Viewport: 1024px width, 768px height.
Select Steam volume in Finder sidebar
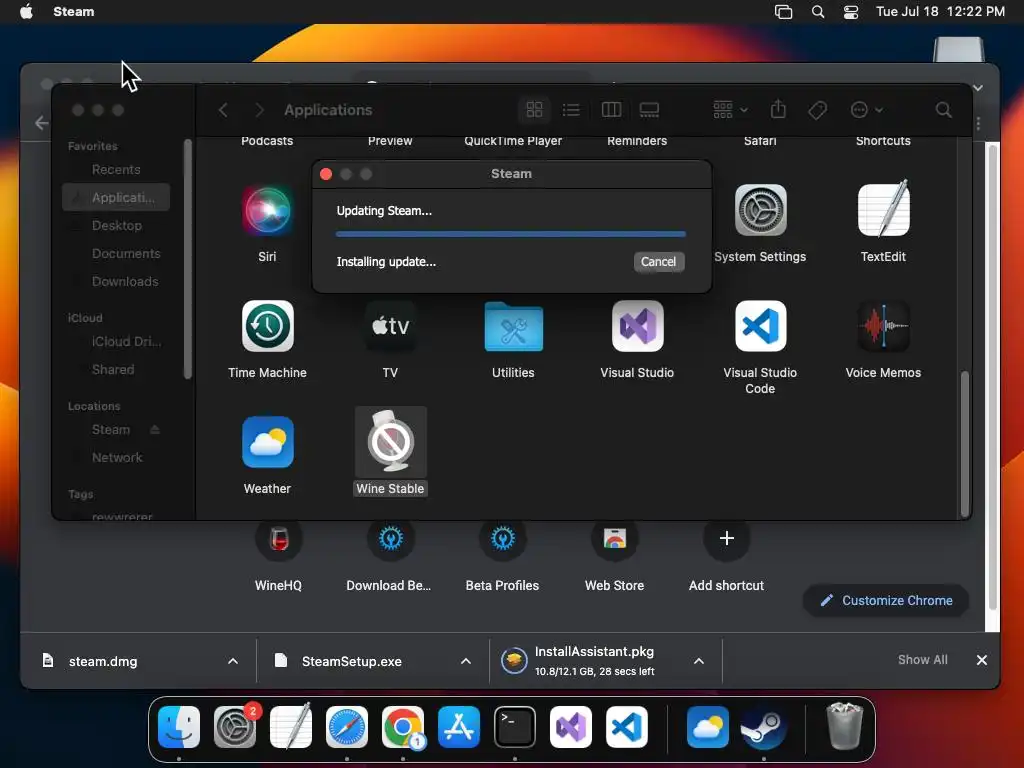(x=110, y=430)
